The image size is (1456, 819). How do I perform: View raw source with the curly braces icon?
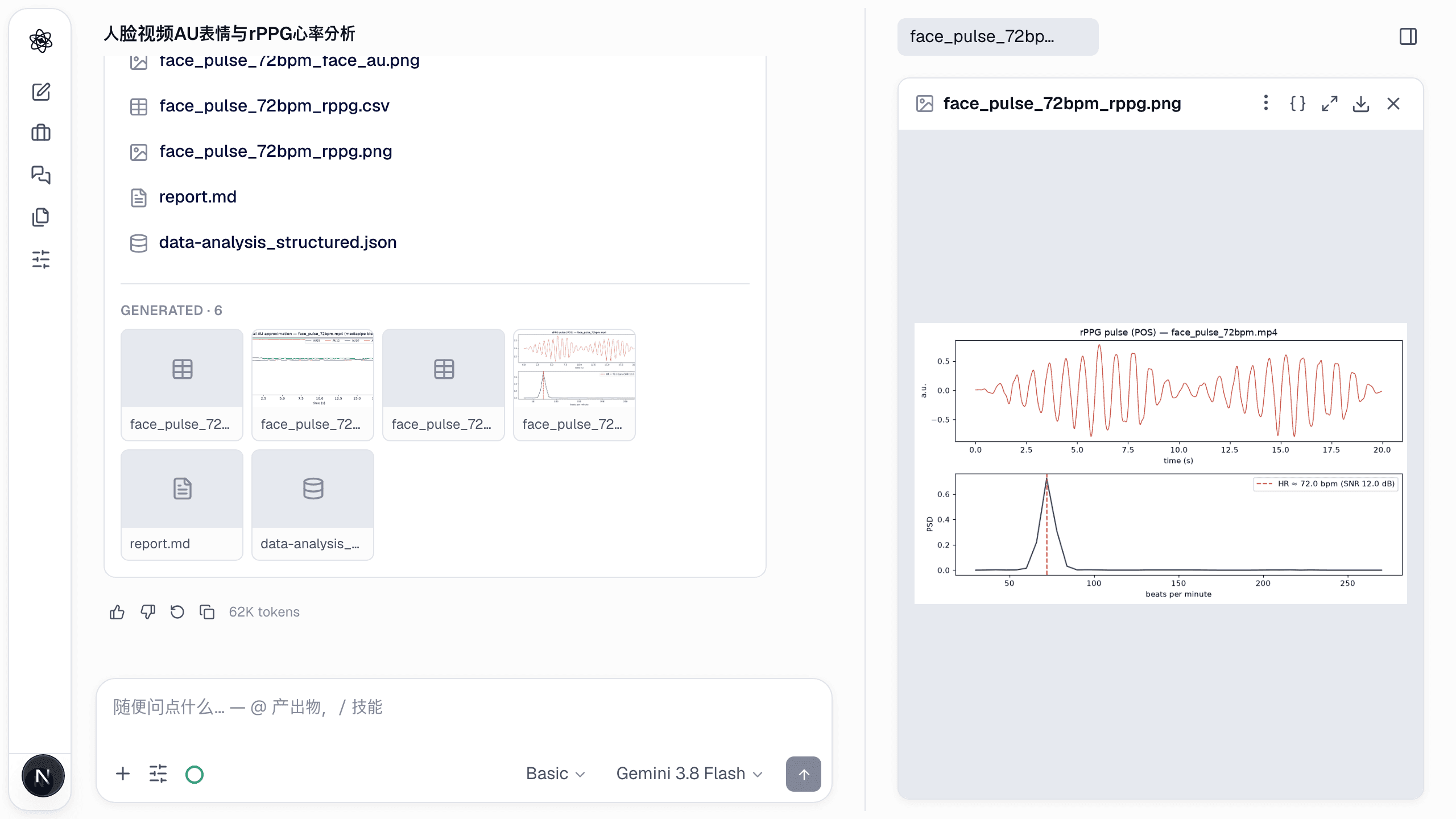1297,104
